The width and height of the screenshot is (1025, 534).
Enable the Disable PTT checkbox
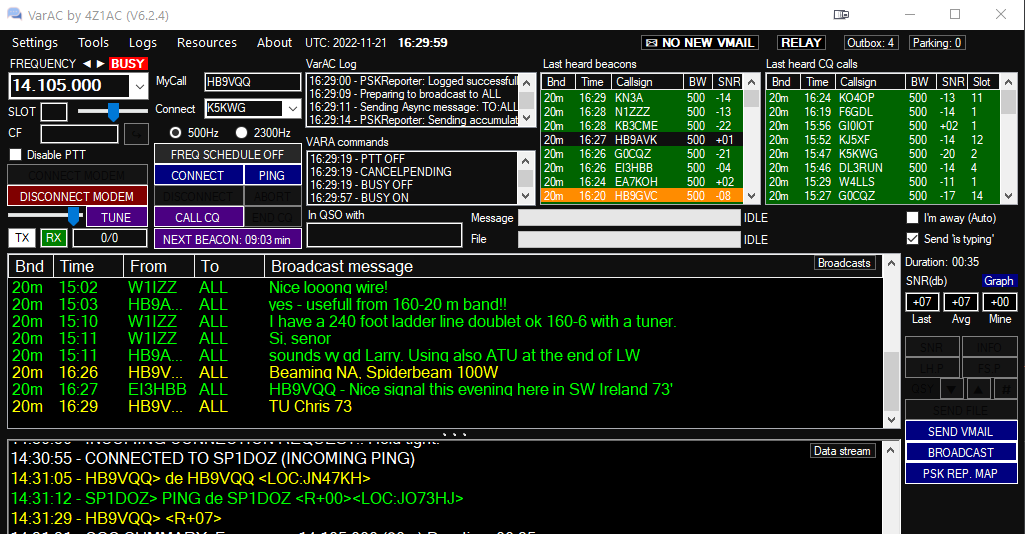pyautogui.click(x=16, y=155)
